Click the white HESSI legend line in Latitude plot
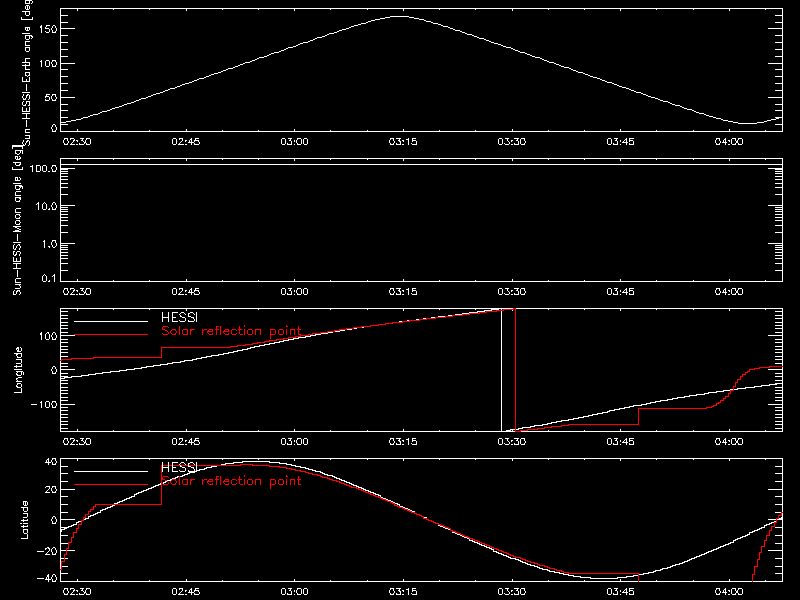 (111, 471)
